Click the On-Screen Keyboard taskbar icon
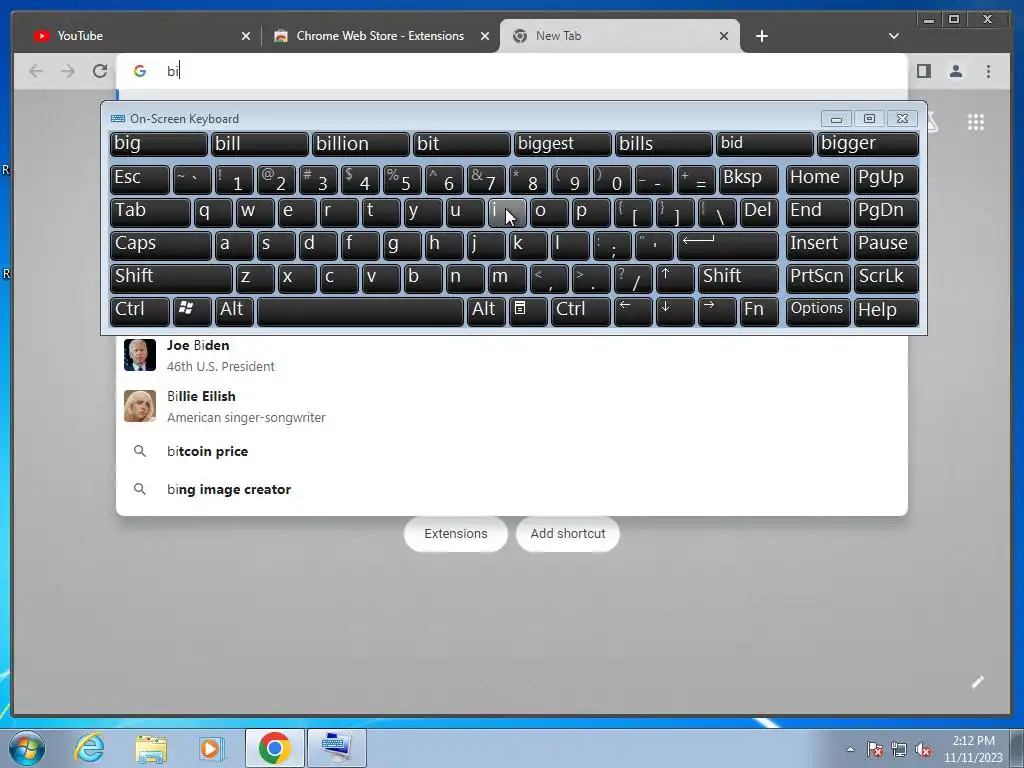Viewport: 1024px width, 768px height. click(x=337, y=748)
